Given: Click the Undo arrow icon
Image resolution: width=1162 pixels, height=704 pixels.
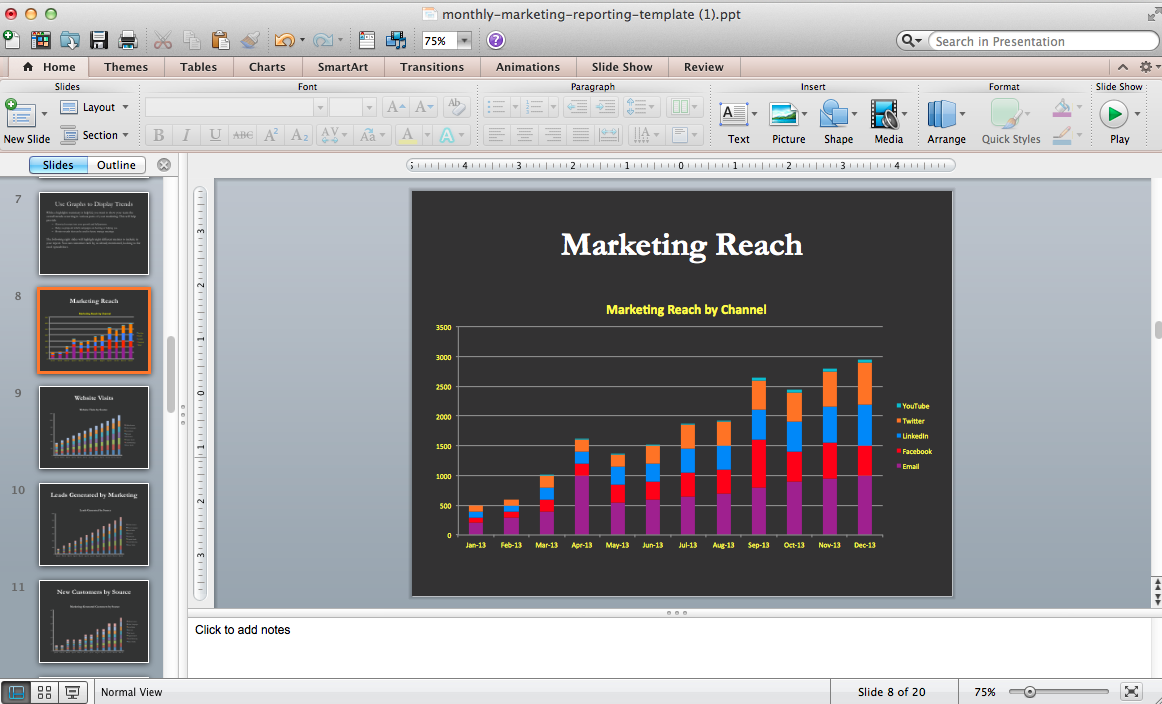Looking at the screenshot, I should click(x=284, y=40).
